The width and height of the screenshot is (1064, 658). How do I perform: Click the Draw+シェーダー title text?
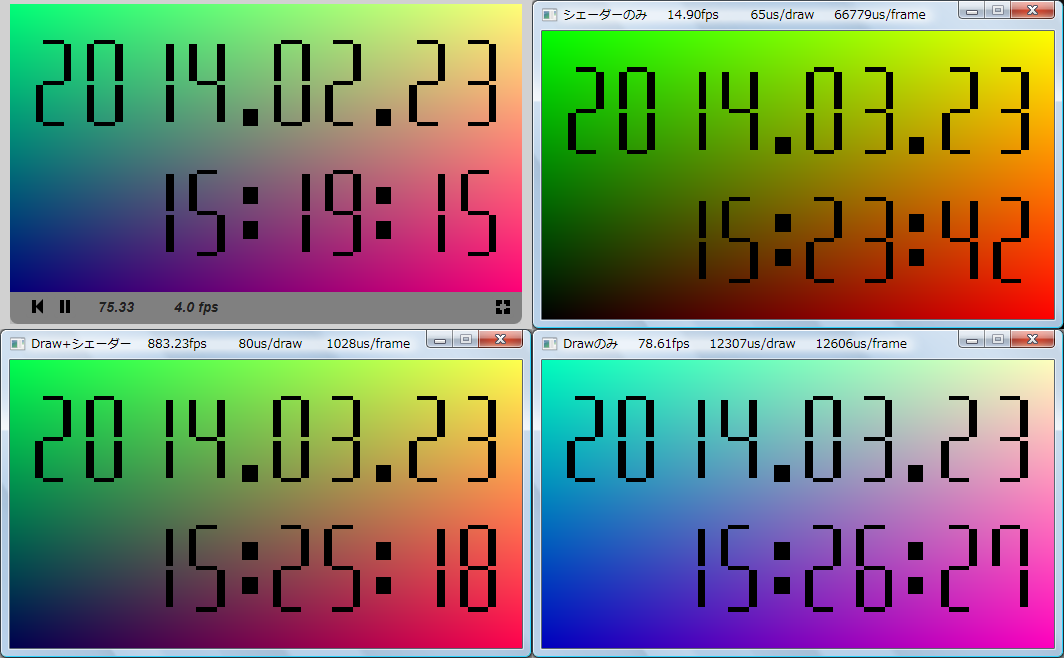[81, 344]
